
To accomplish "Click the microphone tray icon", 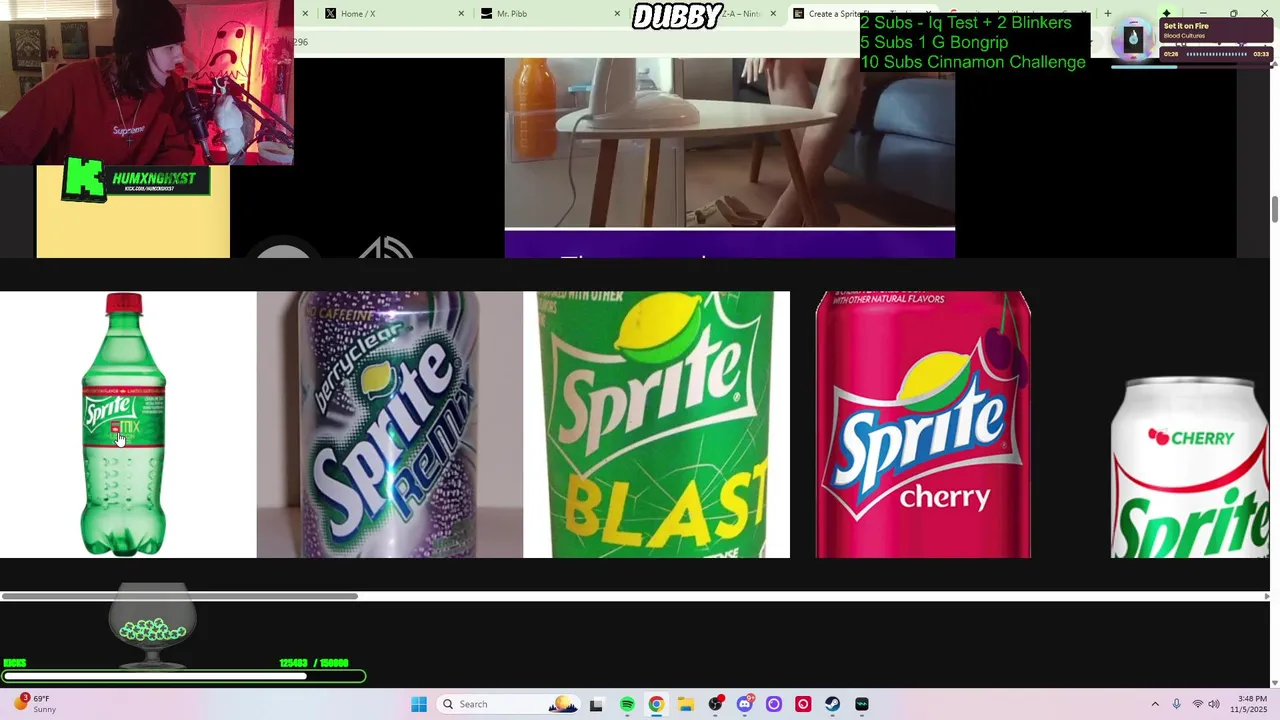I will point(1176,704).
